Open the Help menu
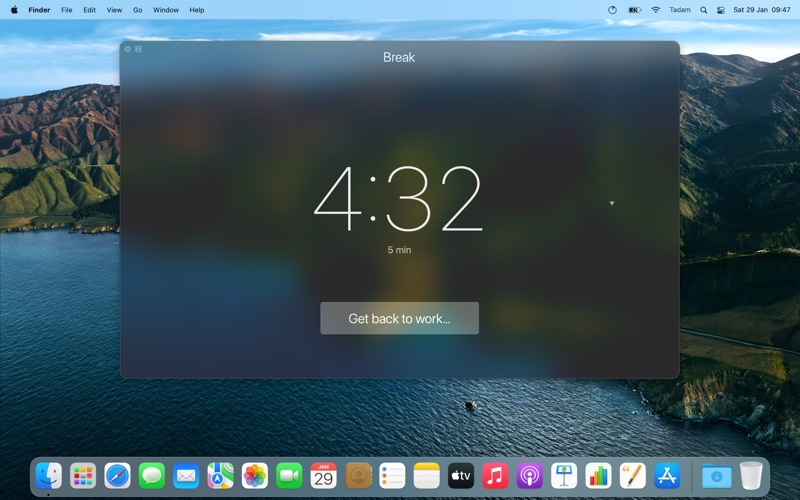The height and width of the screenshot is (500, 800). tap(197, 10)
